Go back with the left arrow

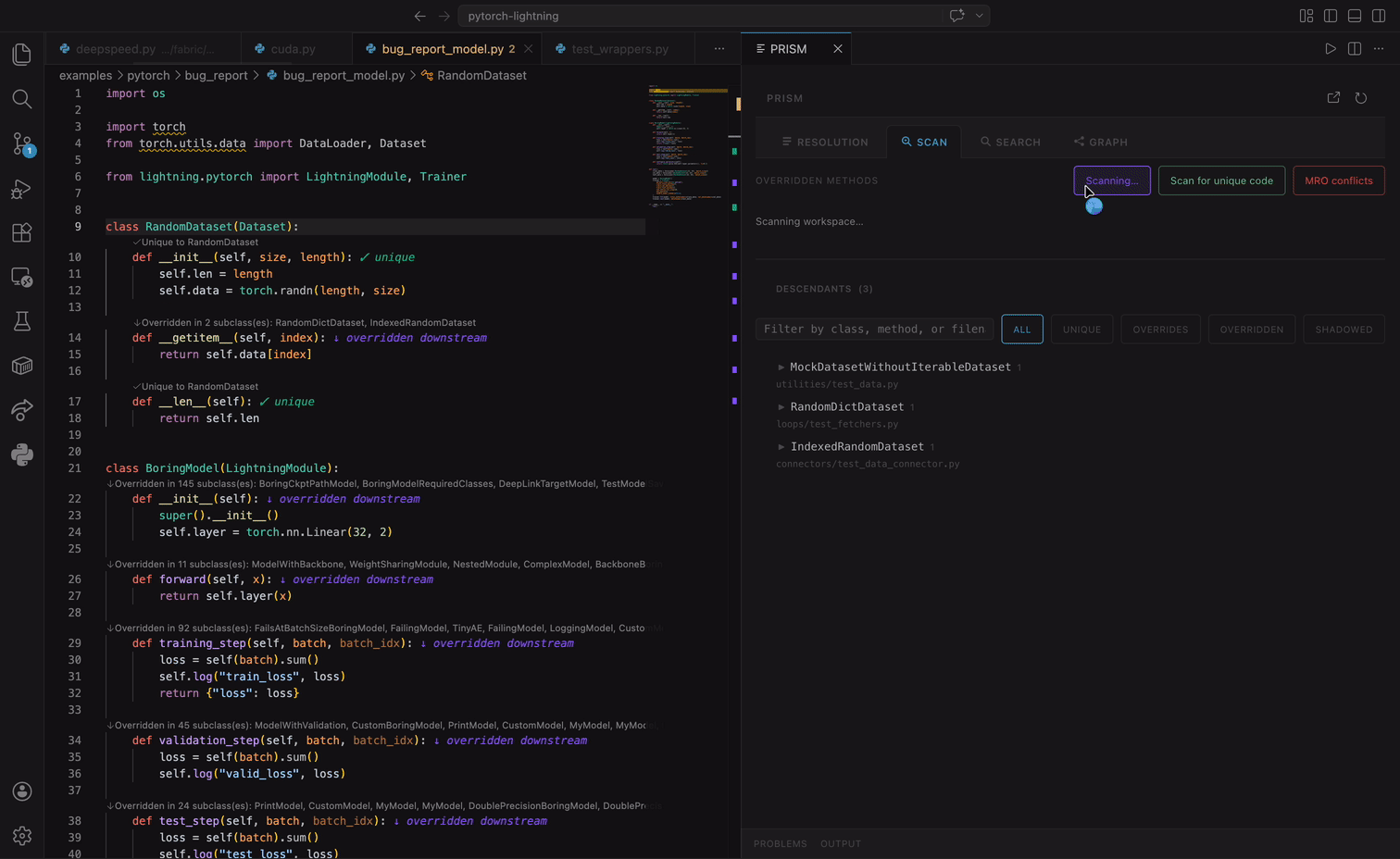420,16
